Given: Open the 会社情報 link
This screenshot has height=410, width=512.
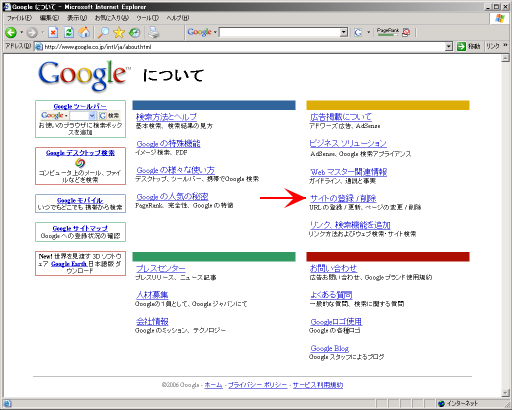Looking at the screenshot, I should [x=152, y=321].
